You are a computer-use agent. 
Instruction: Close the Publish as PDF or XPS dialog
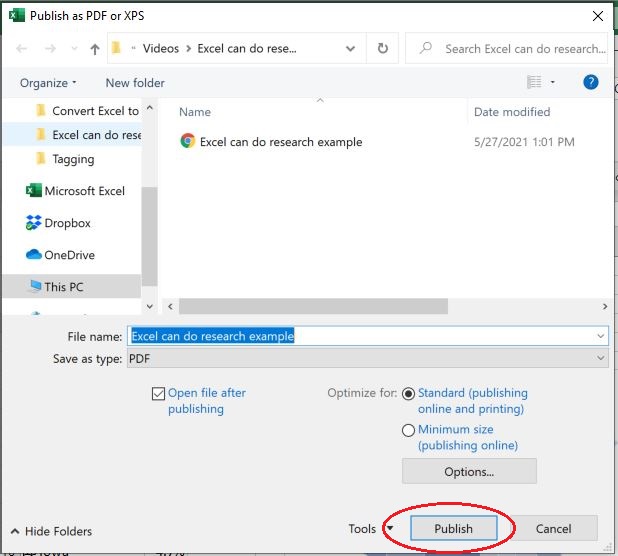(x=598, y=16)
